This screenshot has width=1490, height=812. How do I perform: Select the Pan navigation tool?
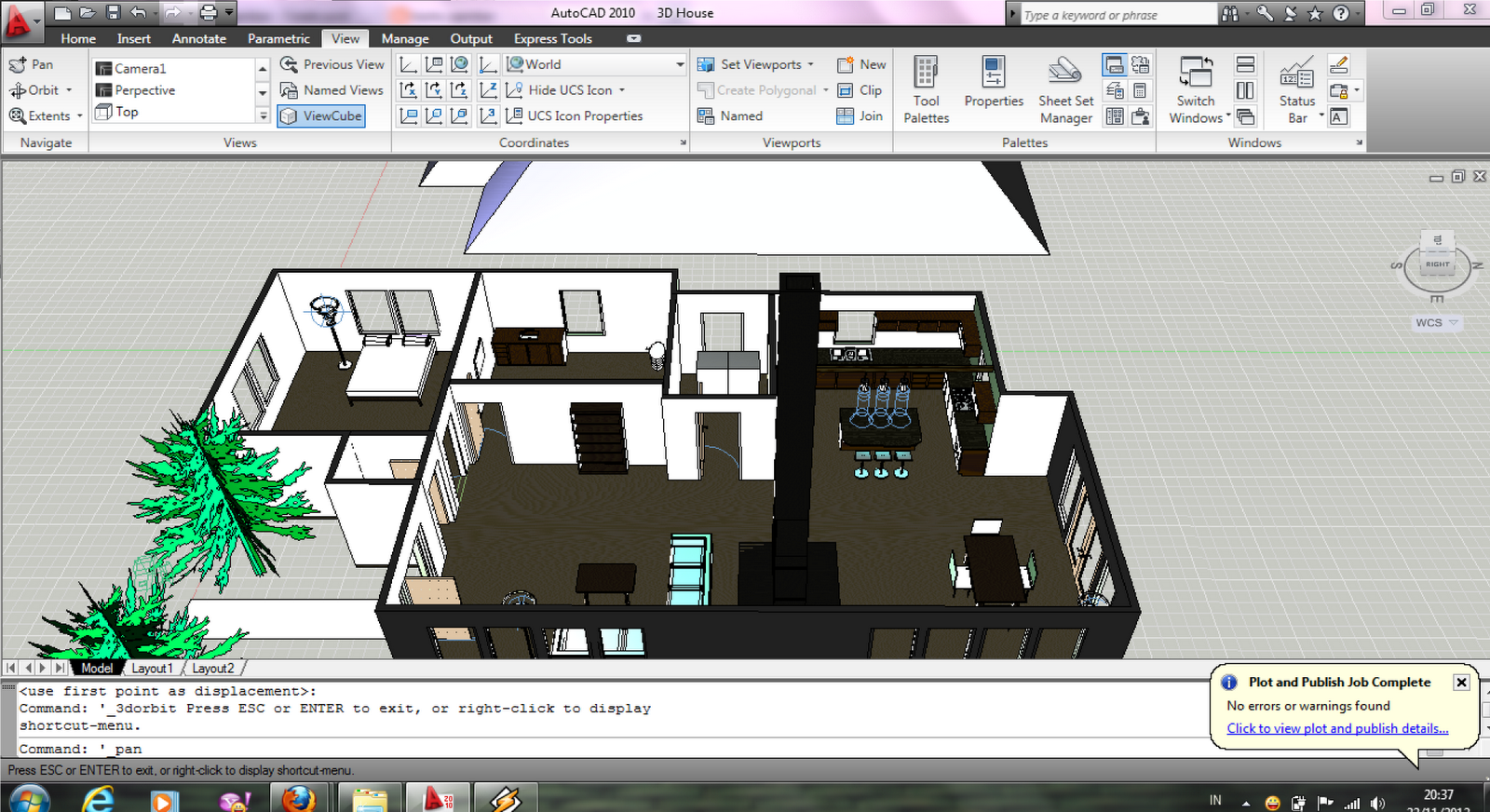pos(30,64)
